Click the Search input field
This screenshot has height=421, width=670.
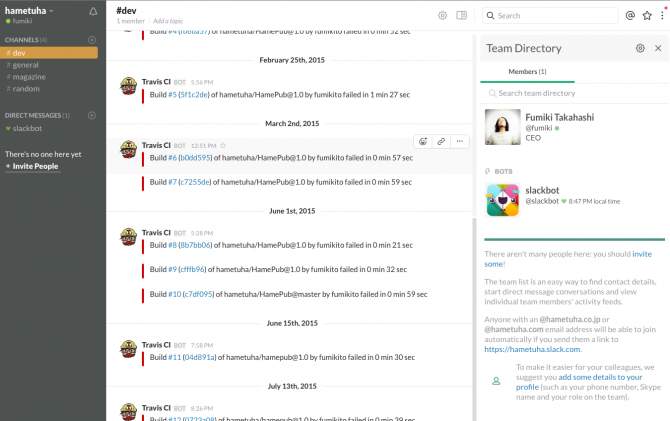(550, 16)
